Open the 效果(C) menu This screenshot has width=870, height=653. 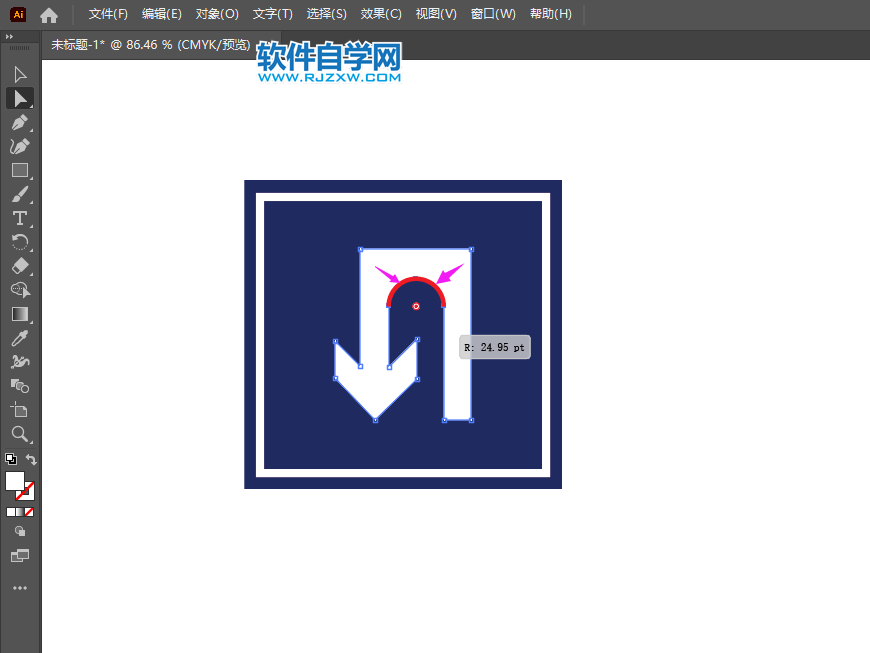point(381,14)
